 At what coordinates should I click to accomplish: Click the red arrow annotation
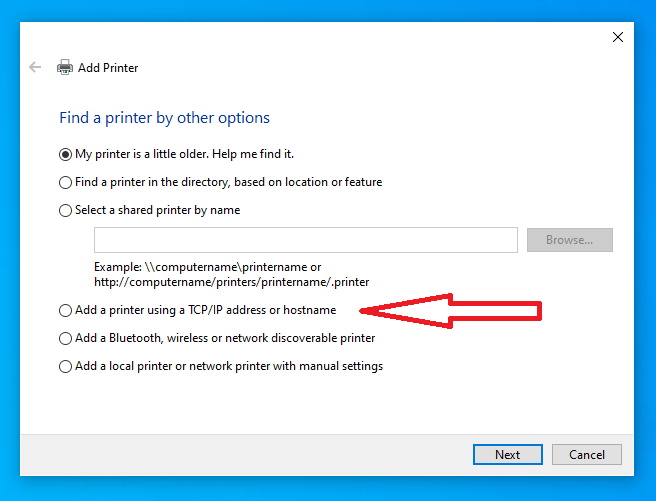tap(450, 311)
